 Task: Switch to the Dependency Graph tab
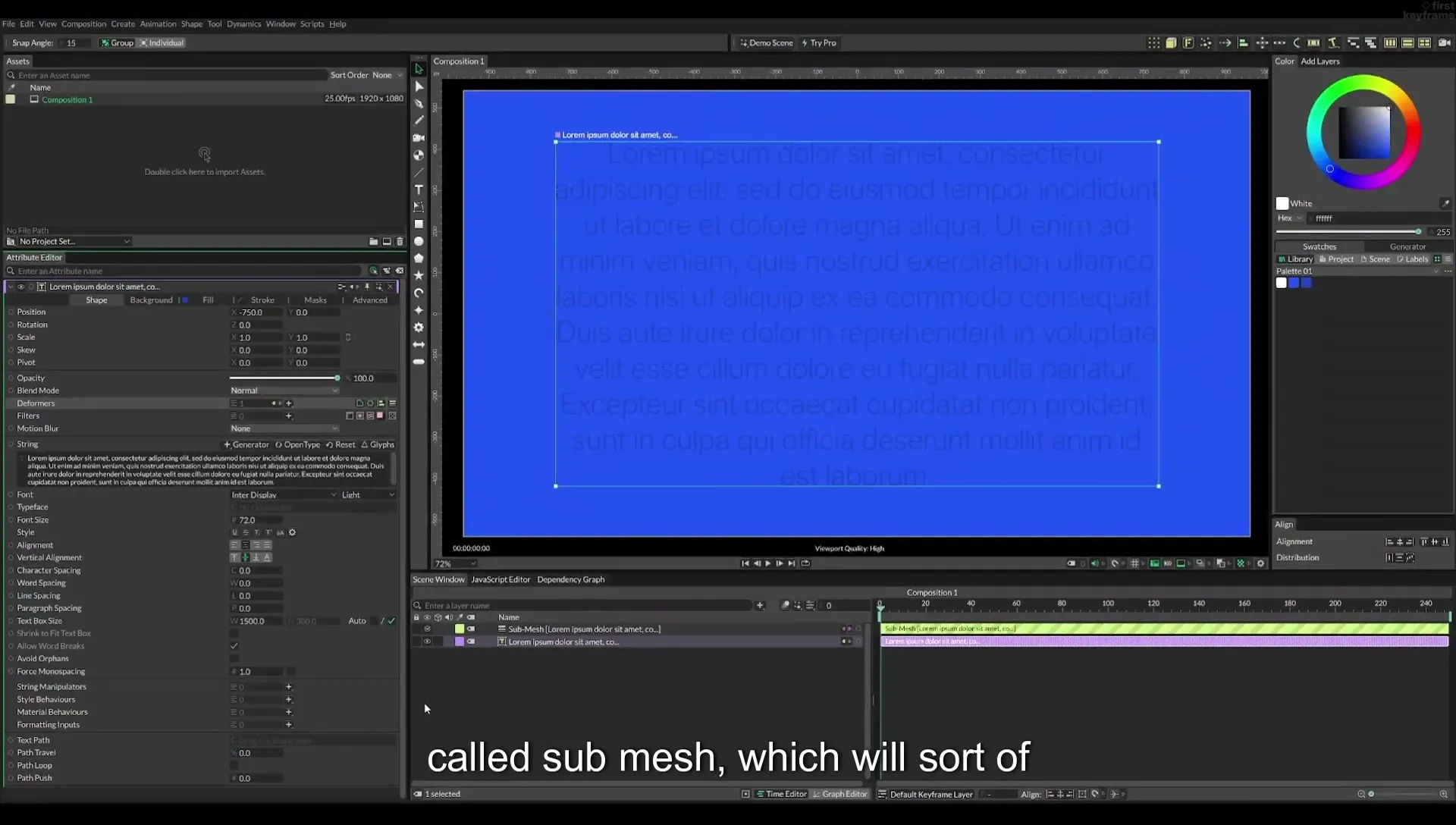point(570,579)
